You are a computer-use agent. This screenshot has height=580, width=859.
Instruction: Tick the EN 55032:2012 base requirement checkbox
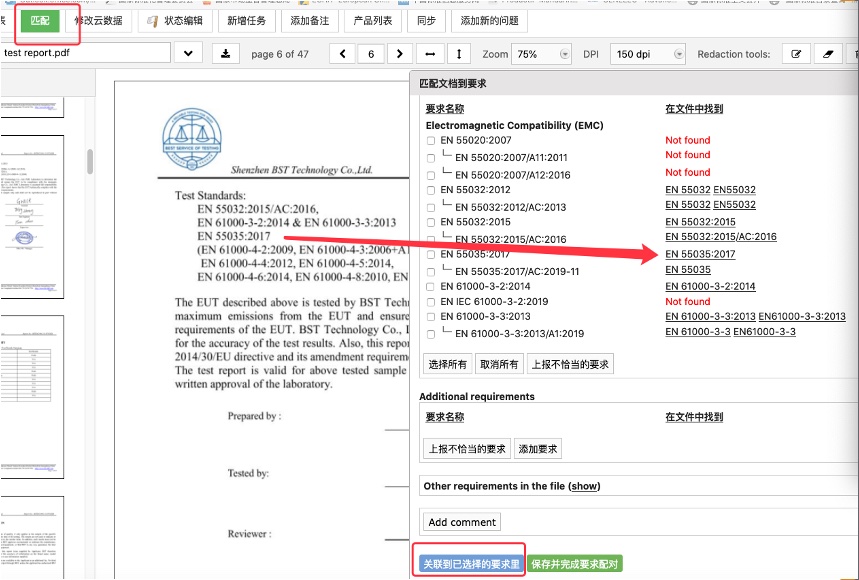tap(431, 190)
